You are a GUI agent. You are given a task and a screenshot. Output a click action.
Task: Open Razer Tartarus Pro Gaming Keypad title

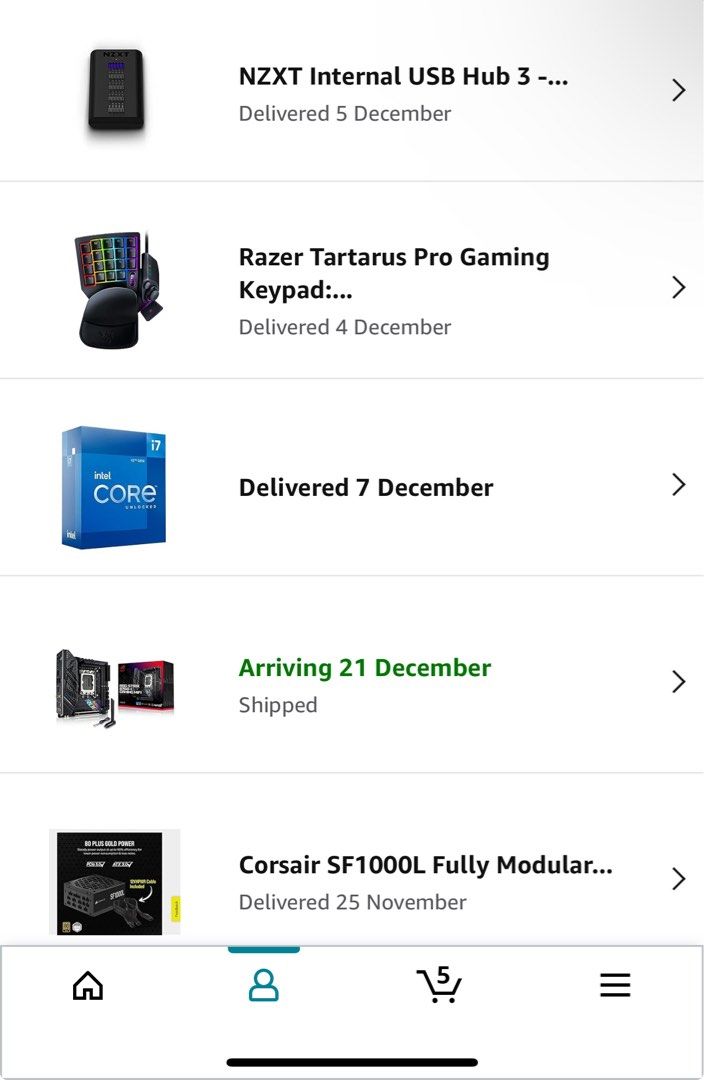point(394,273)
